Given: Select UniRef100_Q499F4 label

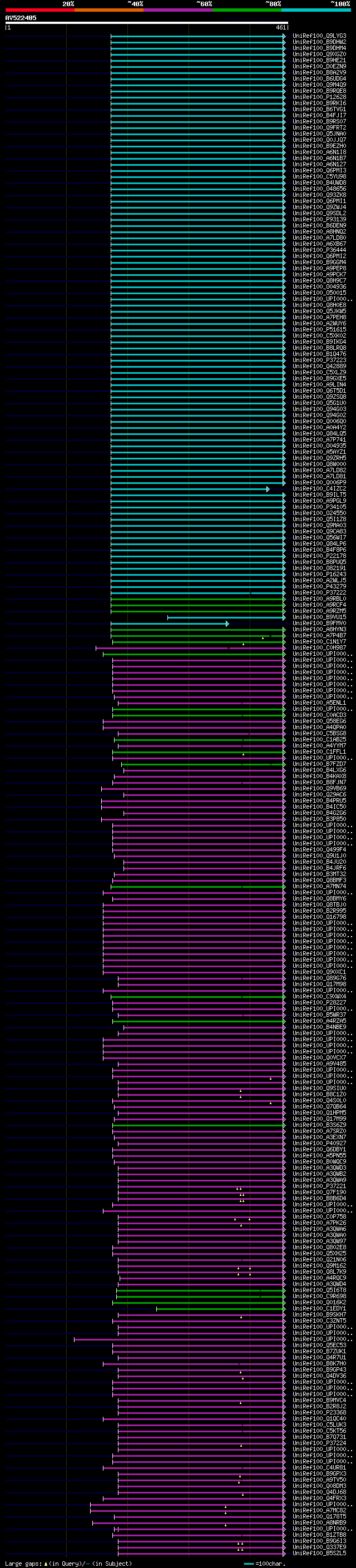Looking at the screenshot, I should 319,850.
